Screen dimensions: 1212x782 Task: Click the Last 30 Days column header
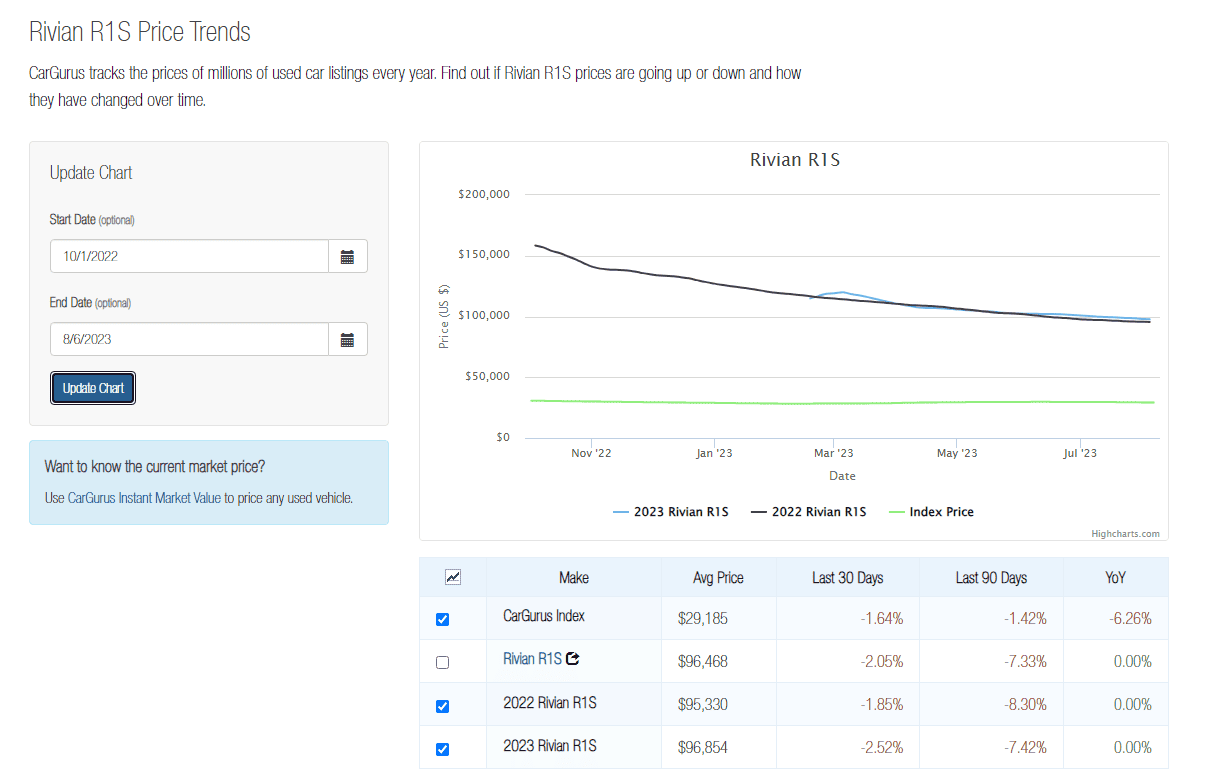[848, 577]
